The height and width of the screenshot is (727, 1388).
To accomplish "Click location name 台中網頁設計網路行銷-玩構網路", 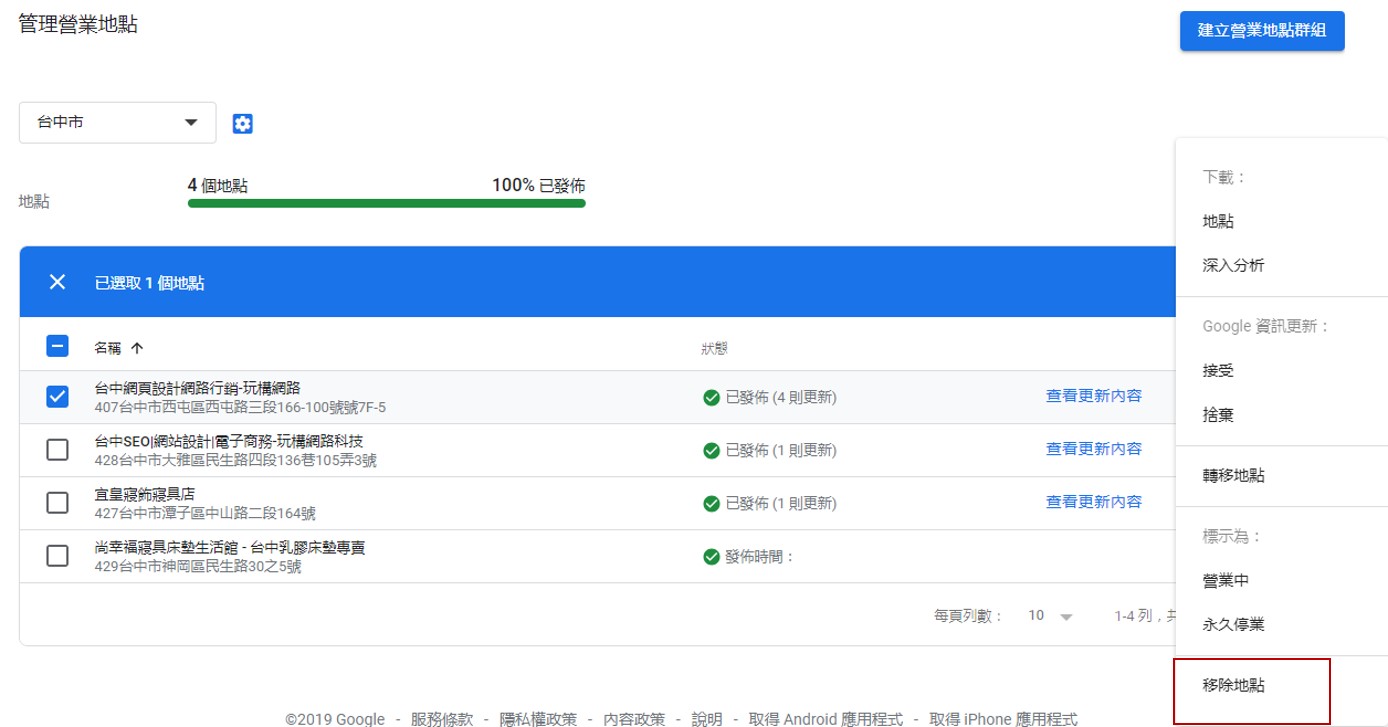I will [x=198, y=388].
